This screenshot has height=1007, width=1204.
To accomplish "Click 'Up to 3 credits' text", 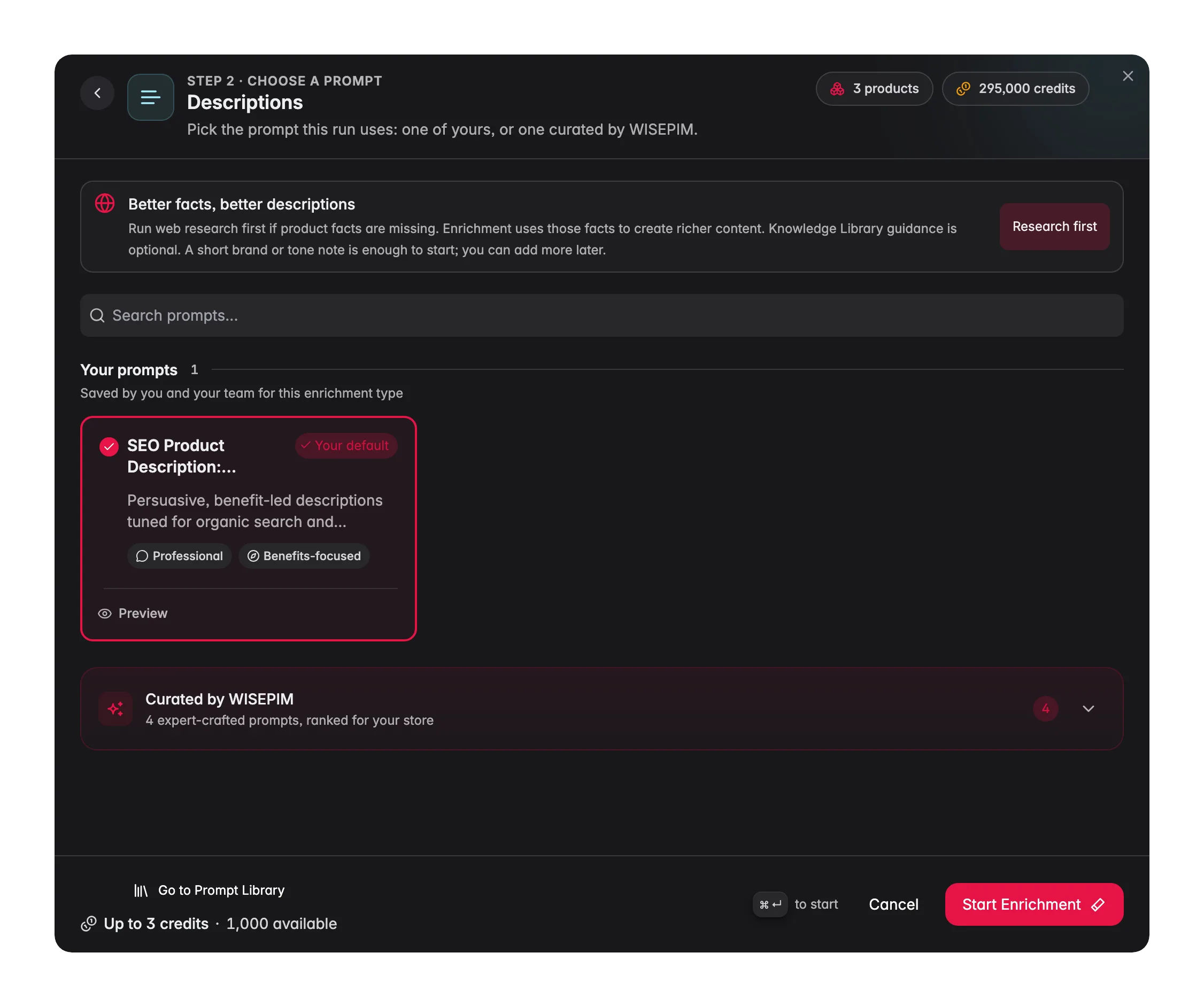I will [x=156, y=923].
